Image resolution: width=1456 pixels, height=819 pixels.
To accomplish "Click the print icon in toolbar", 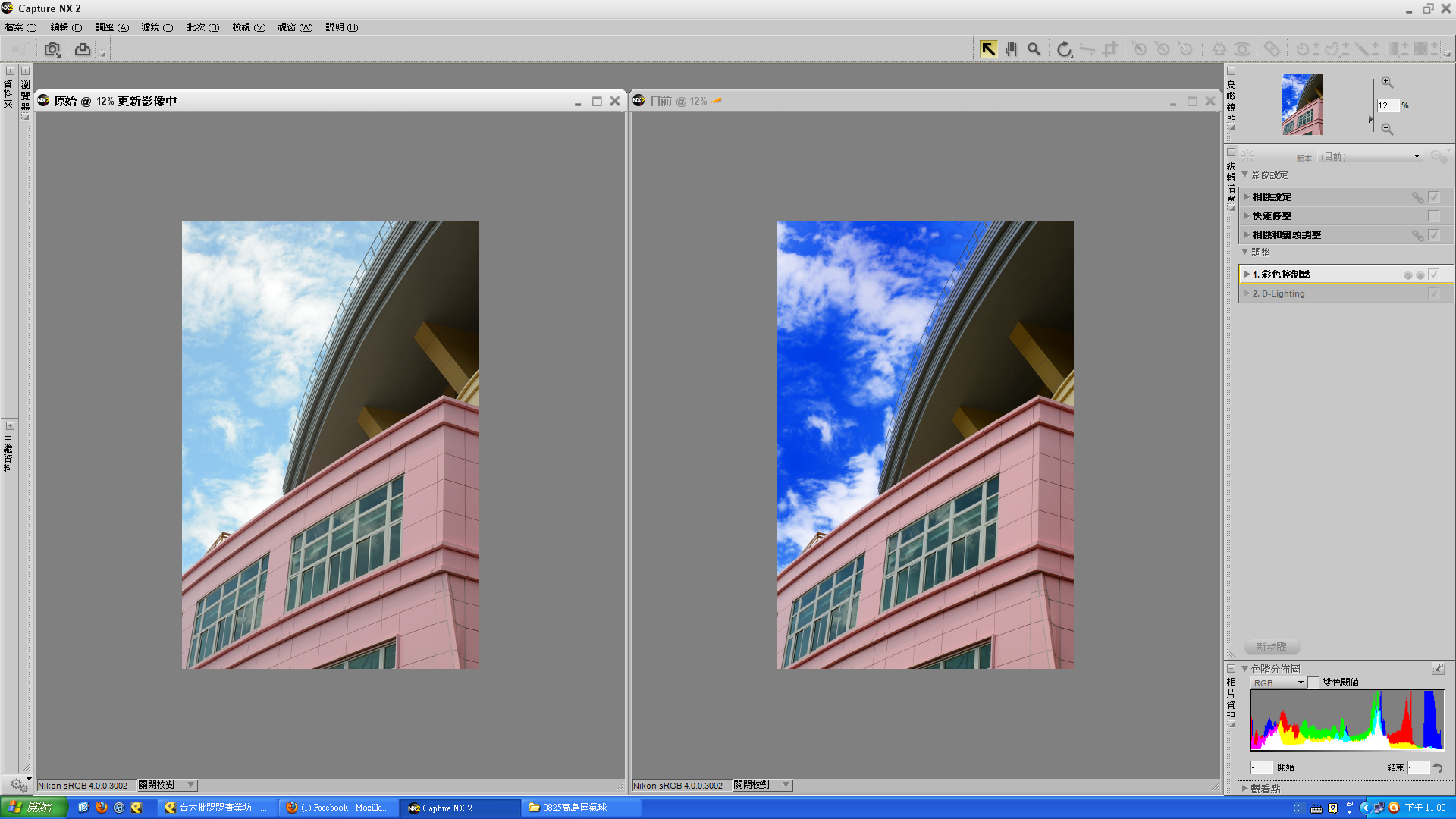I will pyautogui.click(x=83, y=49).
